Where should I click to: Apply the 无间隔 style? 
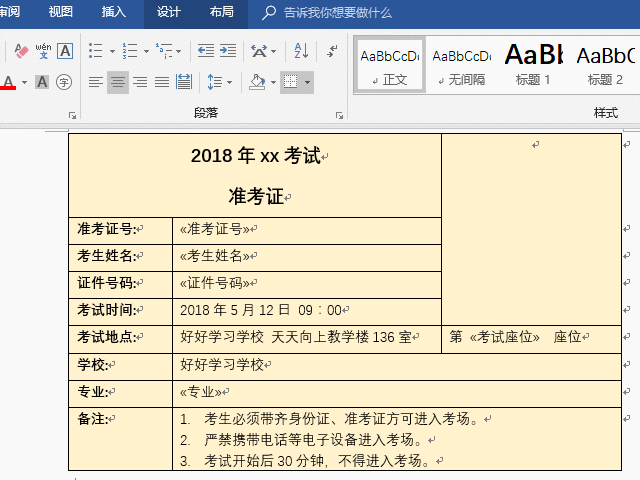pos(462,65)
